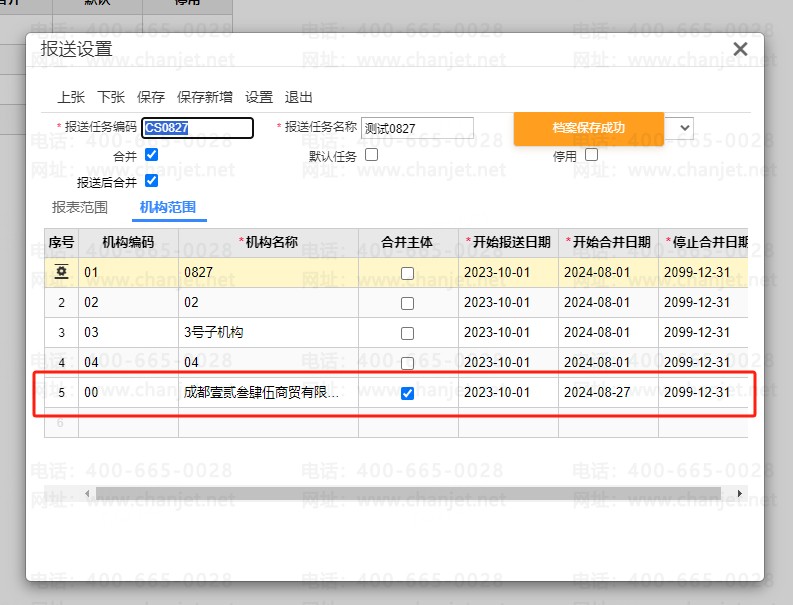Image resolution: width=793 pixels, height=605 pixels.
Task: Click the horizontal scrollbar left arrow
Action: (87, 493)
